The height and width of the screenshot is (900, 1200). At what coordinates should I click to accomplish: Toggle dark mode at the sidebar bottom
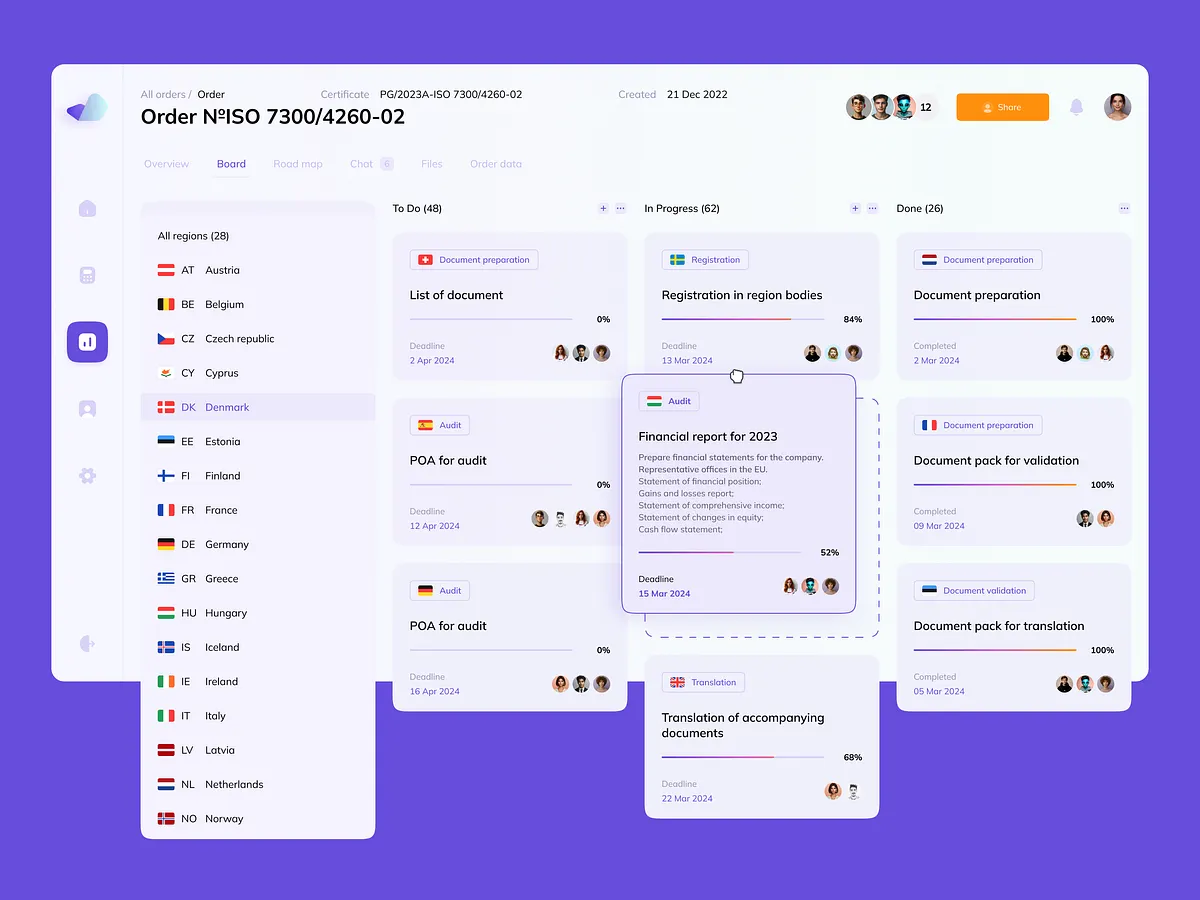pos(87,643)
